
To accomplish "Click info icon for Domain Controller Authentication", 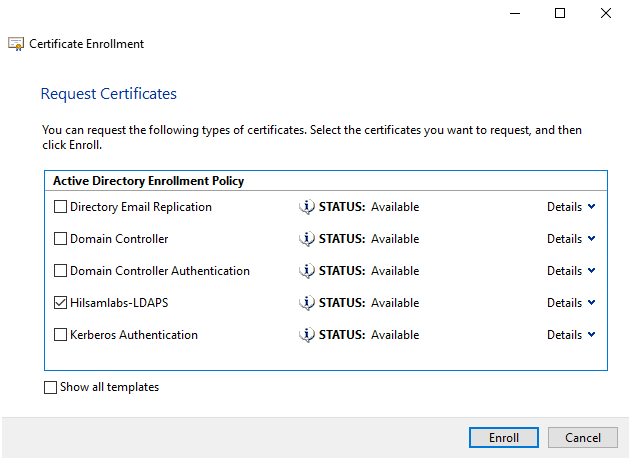I will (307, 271).
